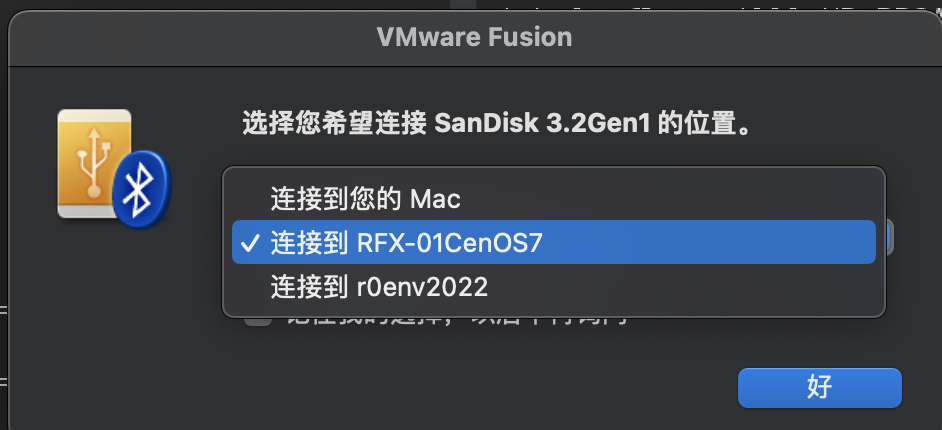Click the VMware Fusion title text
This screenshot has height=430, width=942.
coord(474,38)
